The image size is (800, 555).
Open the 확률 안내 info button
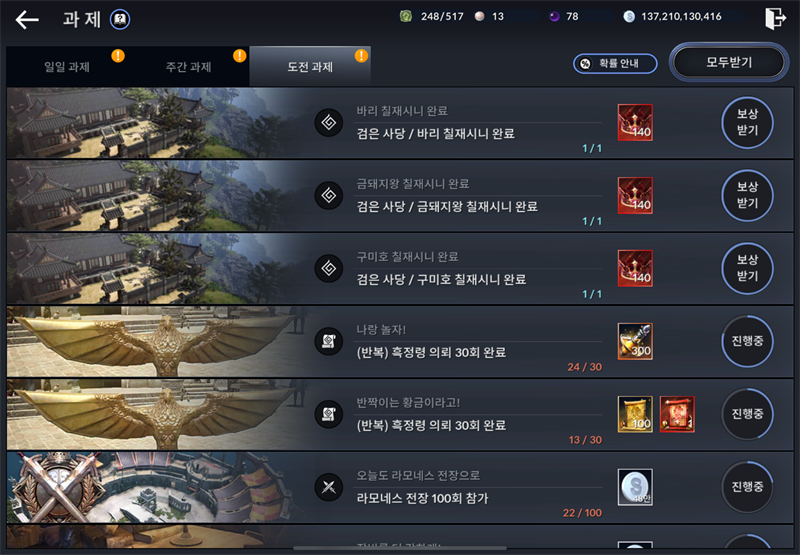[x=615, y=63]
